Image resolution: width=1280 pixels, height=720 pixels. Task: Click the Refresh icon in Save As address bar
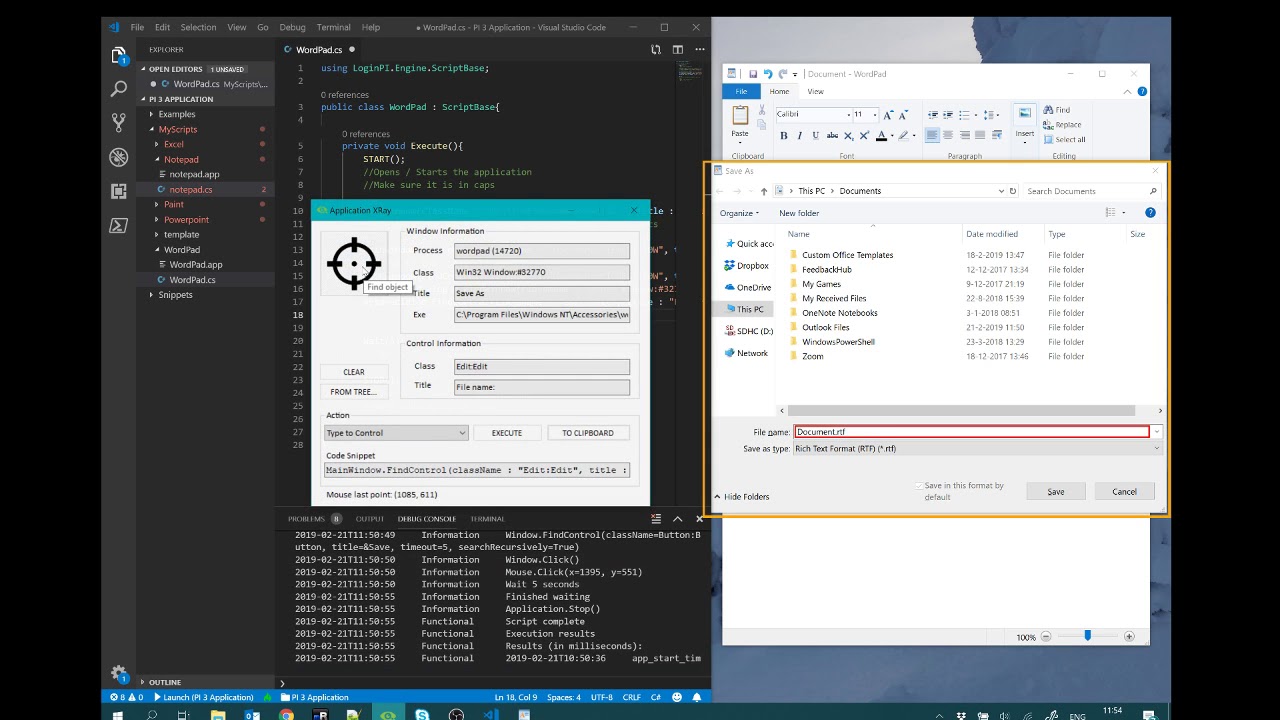coord(1012,191)
